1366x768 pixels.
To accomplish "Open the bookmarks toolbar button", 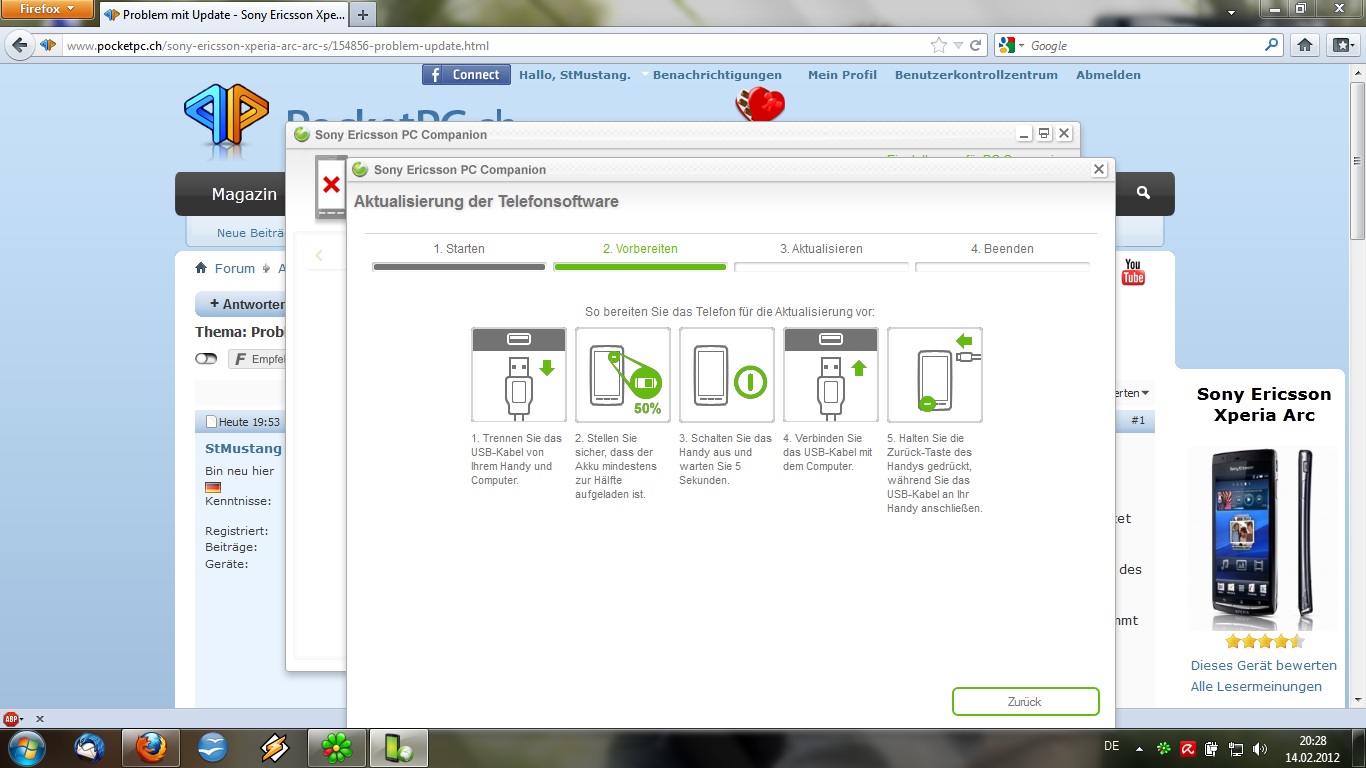I will pos(1341,45).
